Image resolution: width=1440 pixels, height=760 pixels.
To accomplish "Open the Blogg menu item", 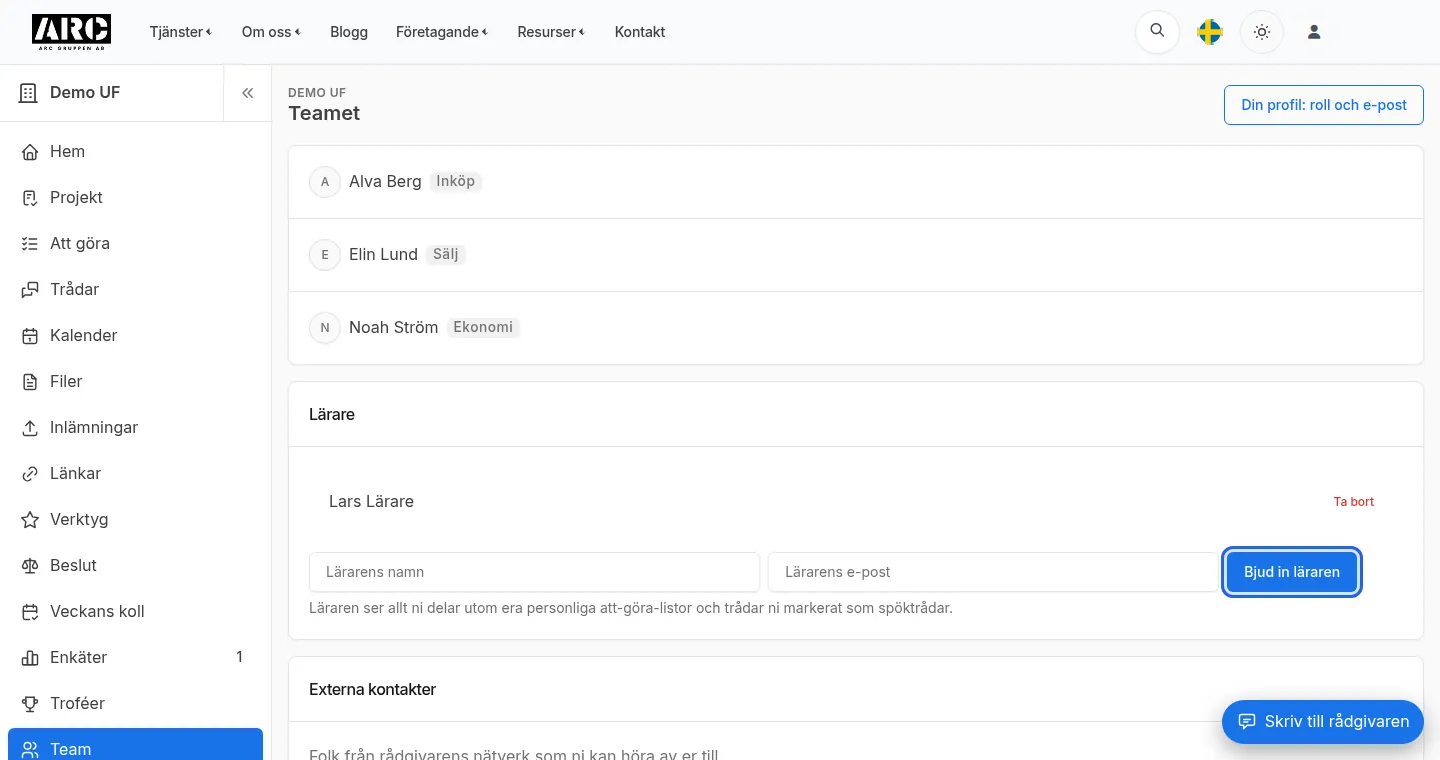I will [x=349, y=32].
